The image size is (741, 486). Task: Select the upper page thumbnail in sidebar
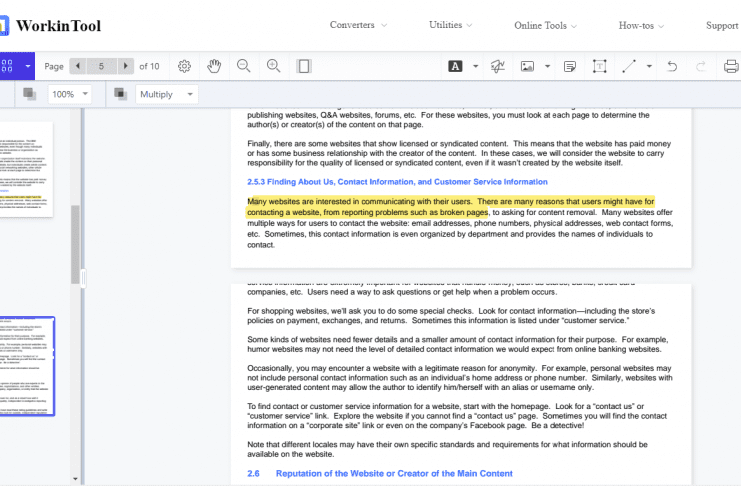(26, 169)
